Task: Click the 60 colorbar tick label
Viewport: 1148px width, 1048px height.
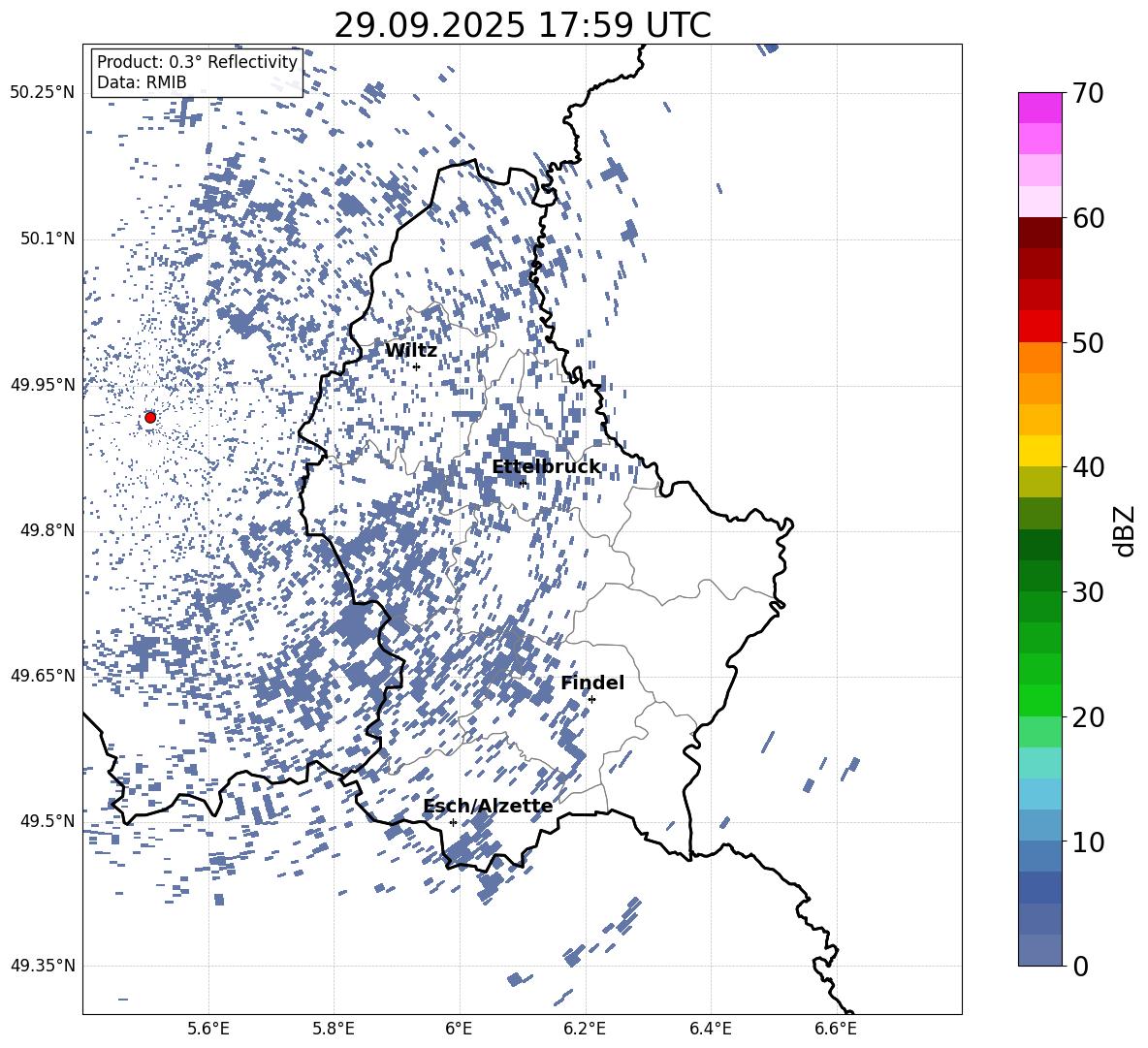Action: pos(1088,218)
